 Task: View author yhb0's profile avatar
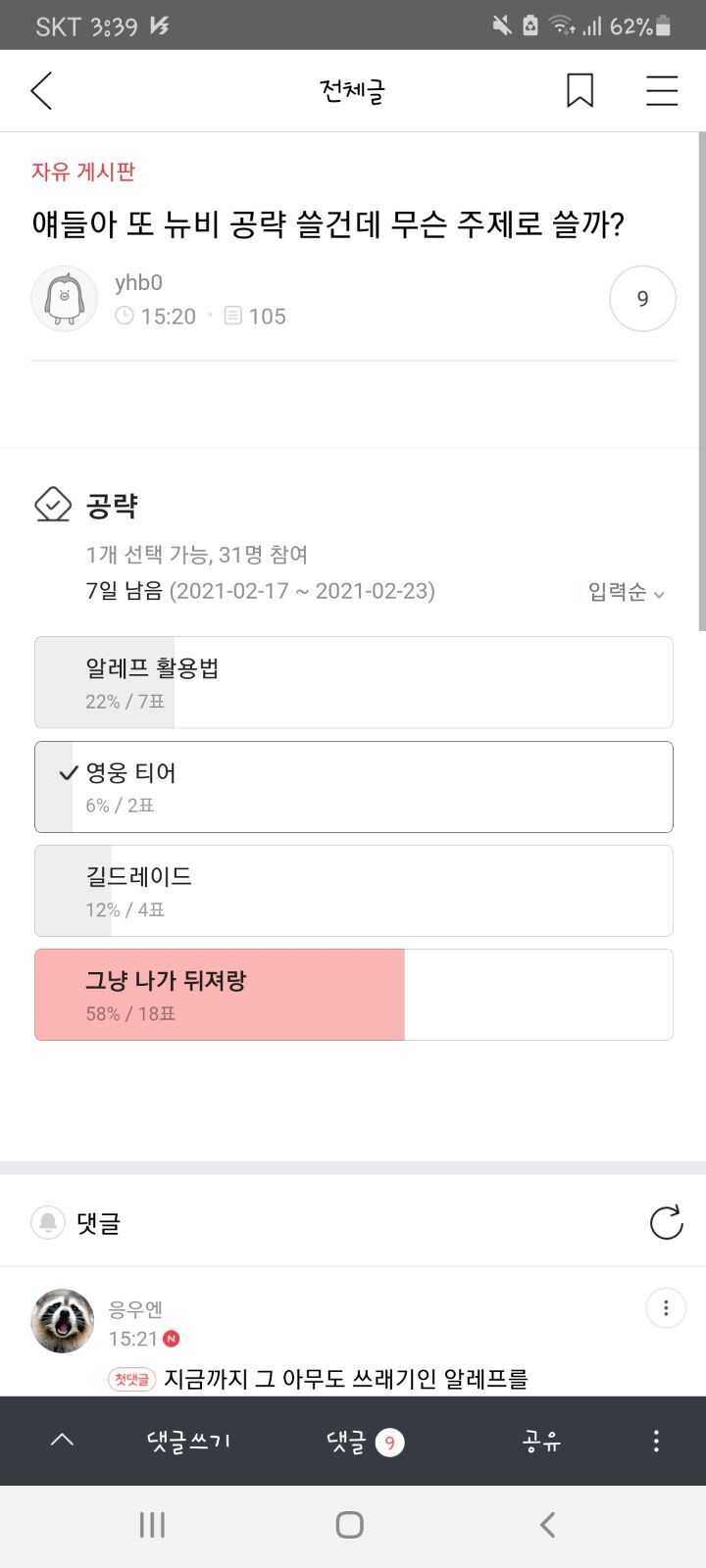coord(65,299)
